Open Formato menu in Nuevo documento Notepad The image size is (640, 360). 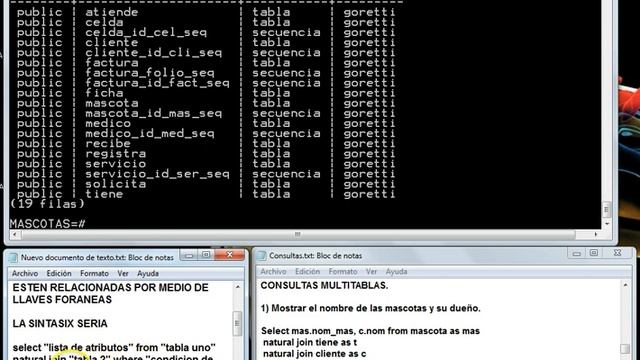click(94, 273)
